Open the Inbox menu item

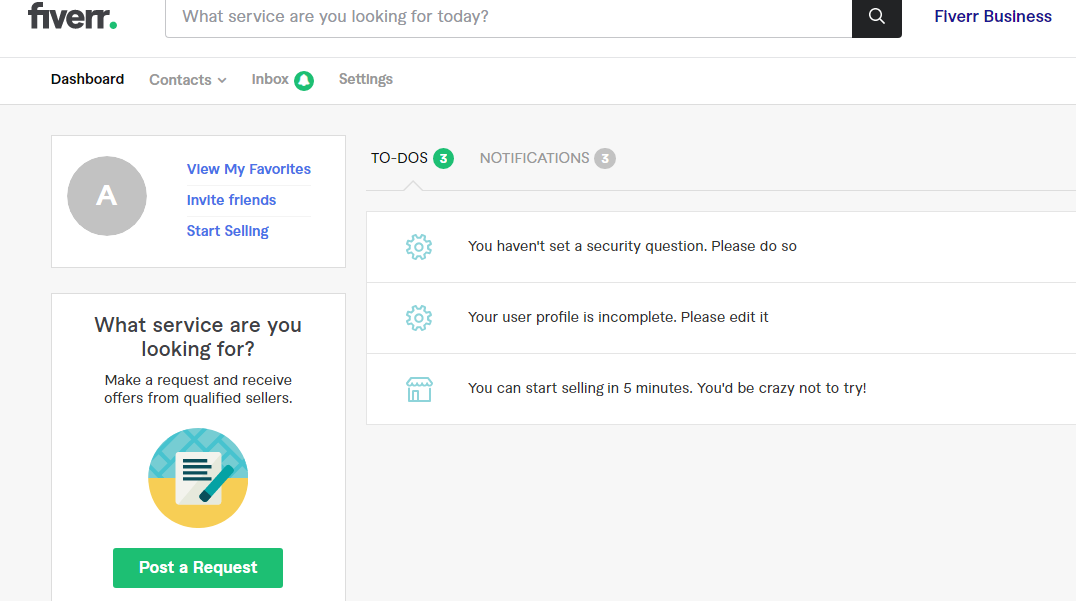tap(270, 79)
